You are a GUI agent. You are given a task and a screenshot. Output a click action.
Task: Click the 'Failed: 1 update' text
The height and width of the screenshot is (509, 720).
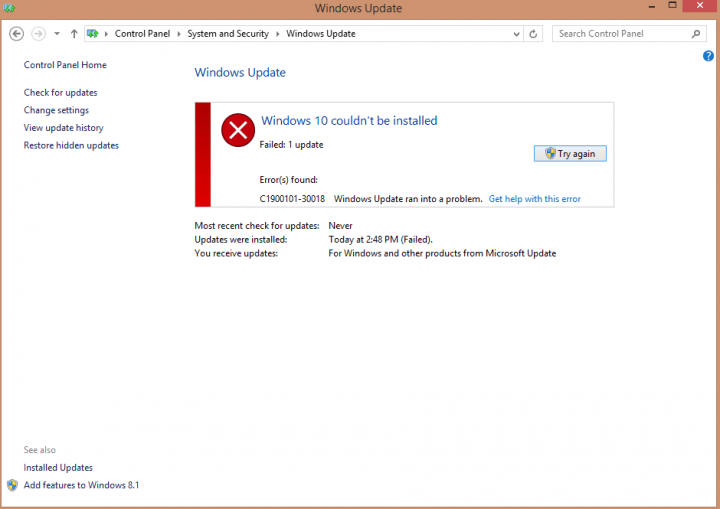(x=291, y=145)
